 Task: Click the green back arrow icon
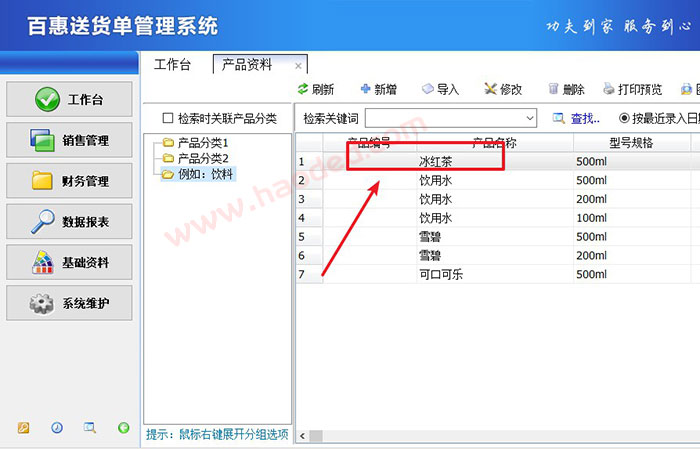pos(123,428)
